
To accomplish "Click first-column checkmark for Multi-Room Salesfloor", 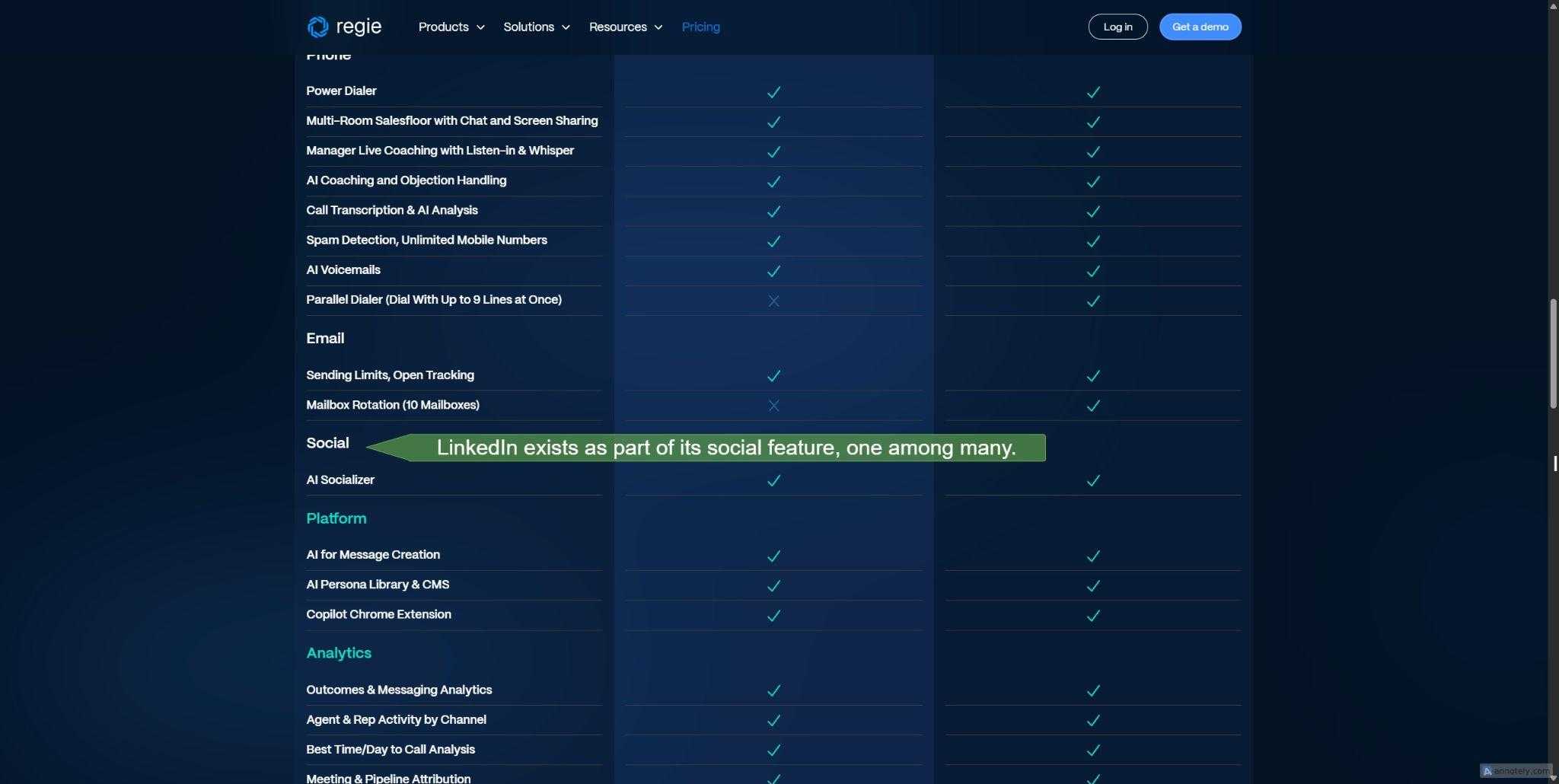I will point(773,122).
